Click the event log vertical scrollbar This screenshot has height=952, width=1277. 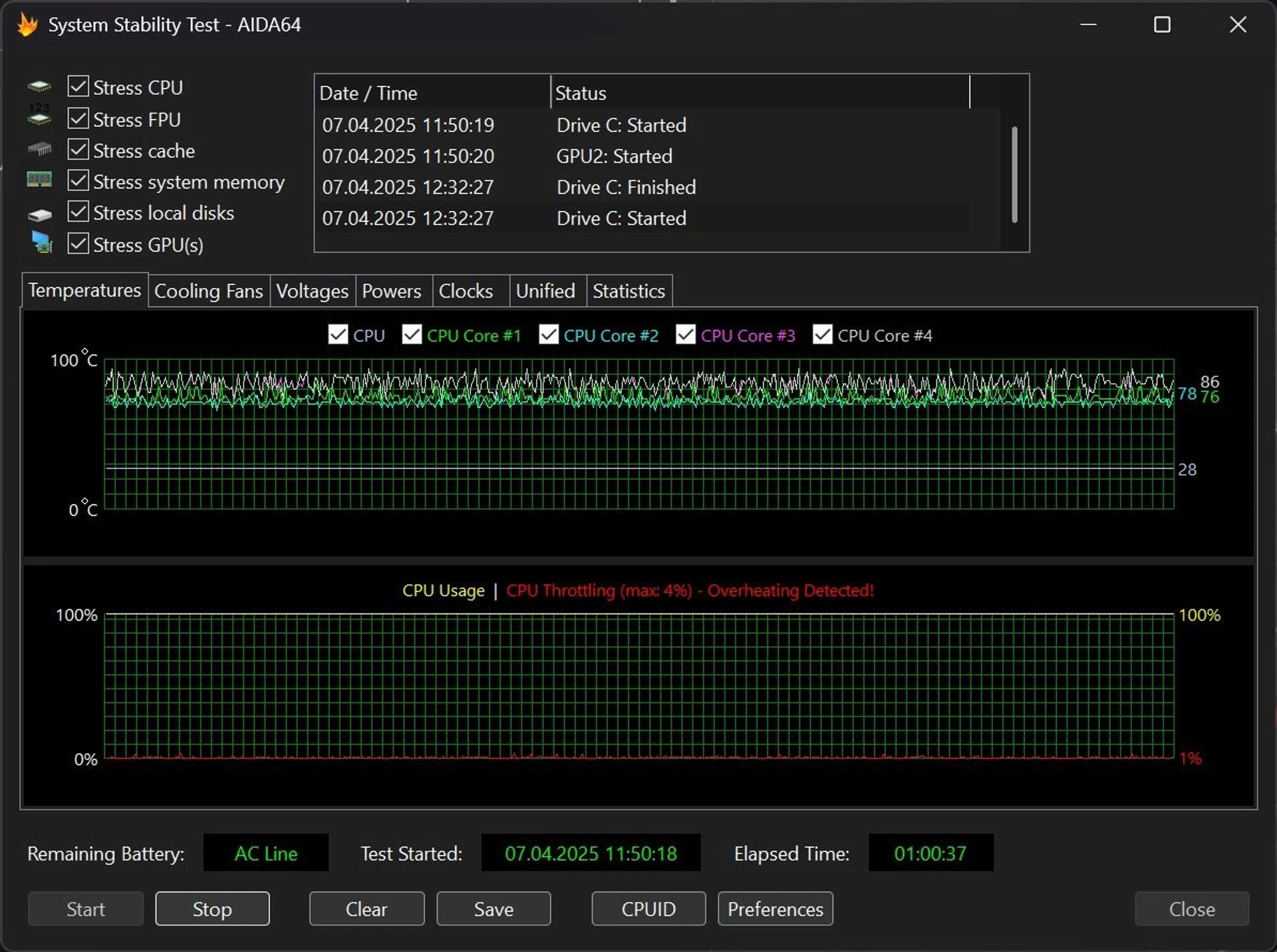(1014, 174)
